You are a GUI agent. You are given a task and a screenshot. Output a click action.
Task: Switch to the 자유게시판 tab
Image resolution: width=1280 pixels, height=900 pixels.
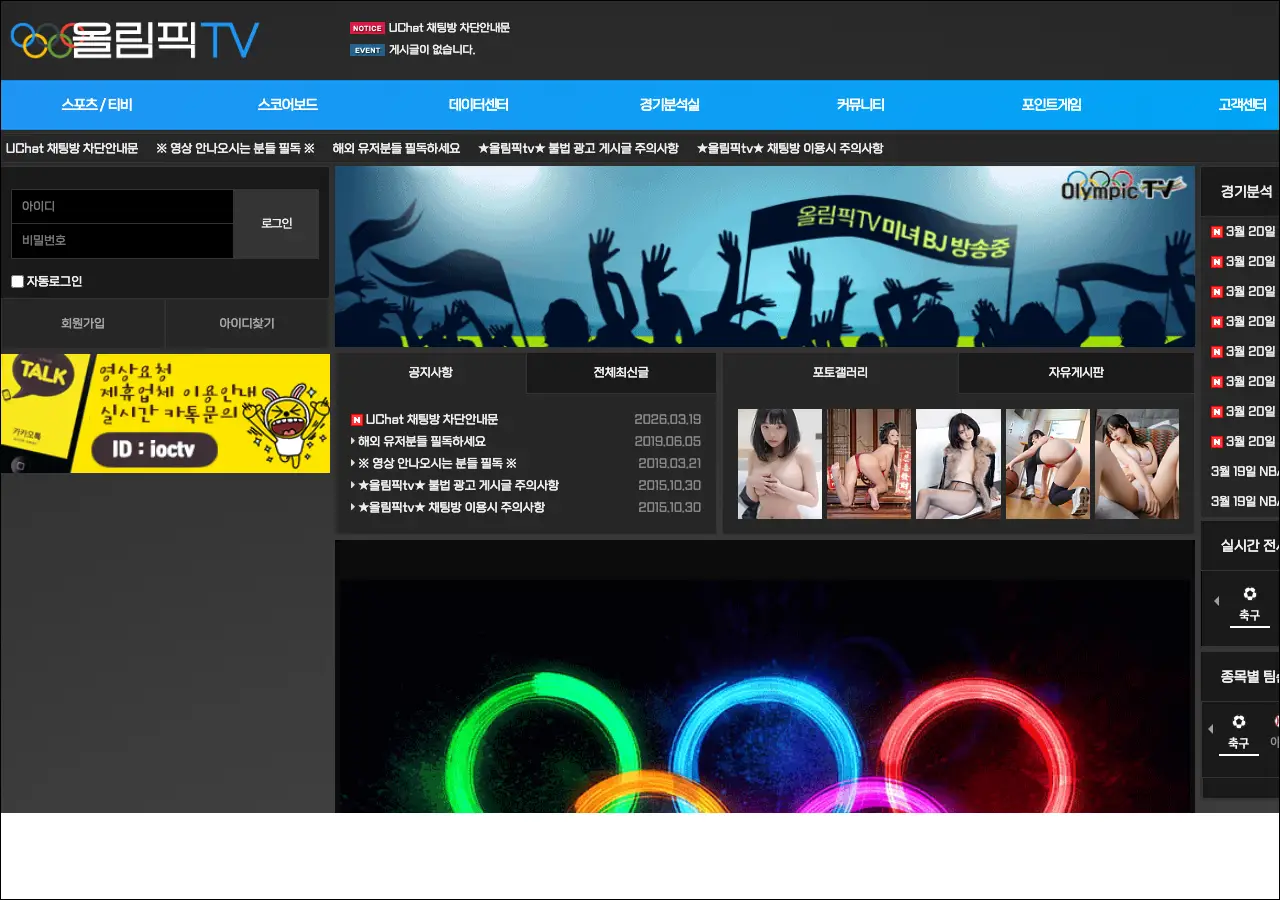[x=1075, y=372]
